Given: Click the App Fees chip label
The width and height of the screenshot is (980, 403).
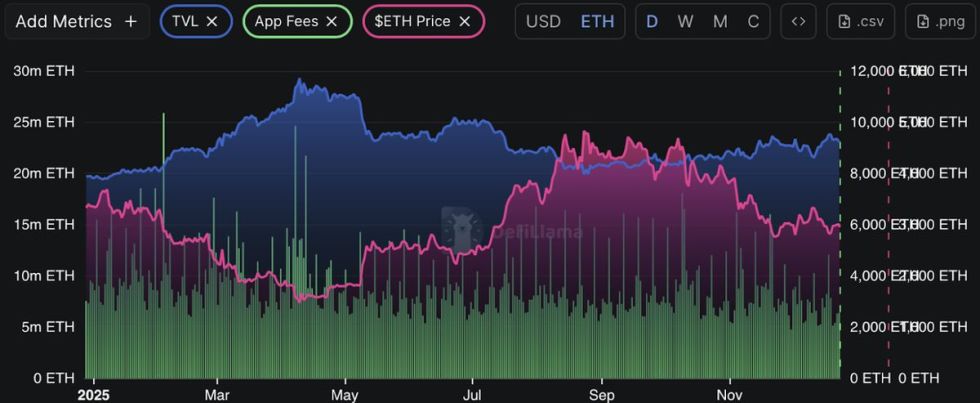Looking at the screenshot, I should [x=285, y=21].
